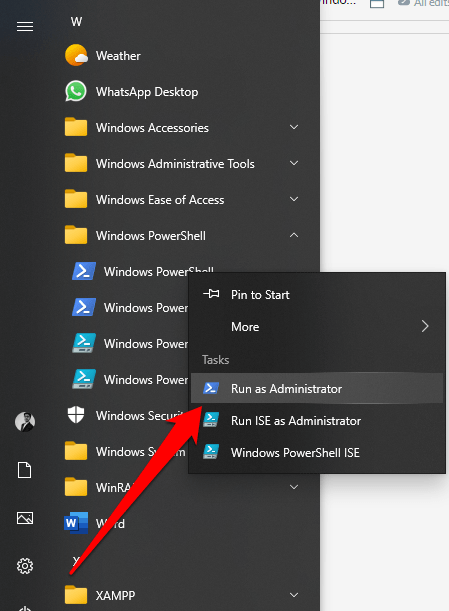This screenshot has width=449, height=611.
Task: Click the Windows PowerShell folder icon
Action: (76, 235)
